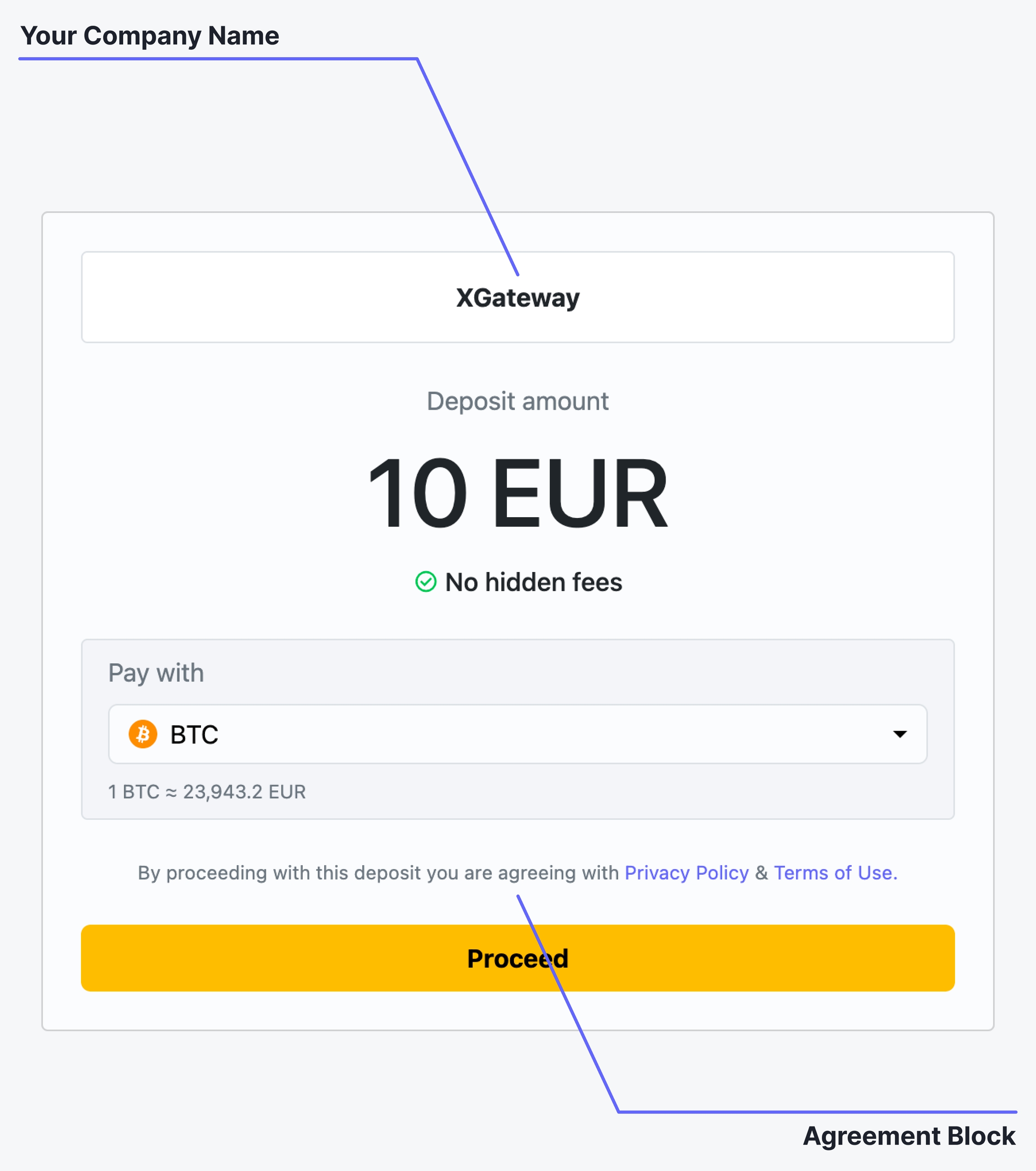Click the XGateway company name text
The width and height of the screenshot is (1036, 1171).
click(518, 298)
